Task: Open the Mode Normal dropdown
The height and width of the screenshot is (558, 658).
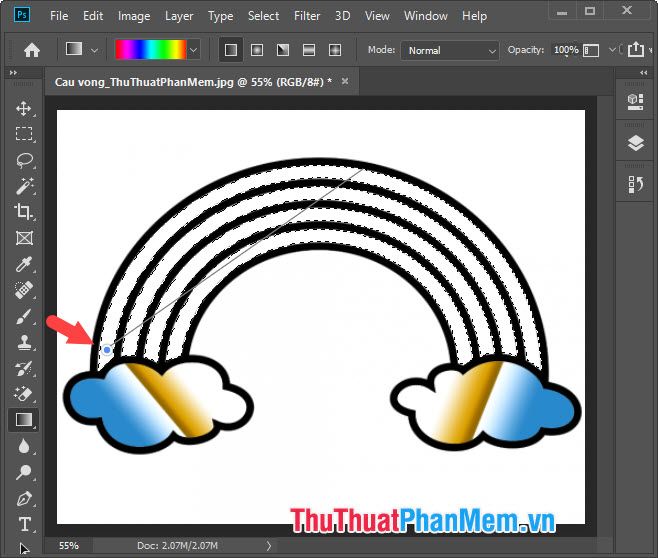Action: [449, 50]
